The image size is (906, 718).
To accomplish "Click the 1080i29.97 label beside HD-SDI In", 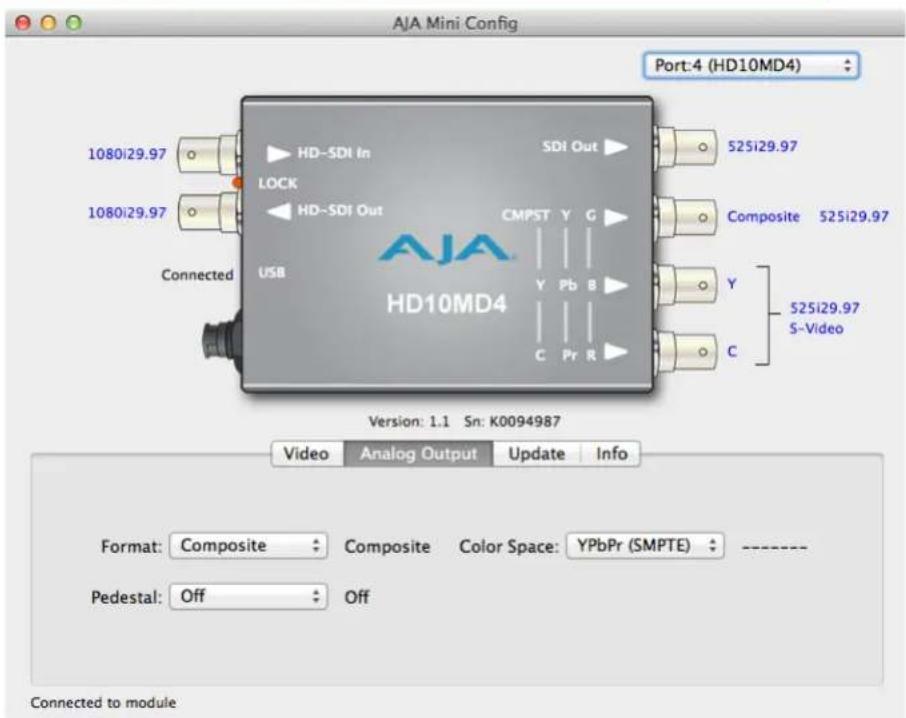I will point(127,154).
